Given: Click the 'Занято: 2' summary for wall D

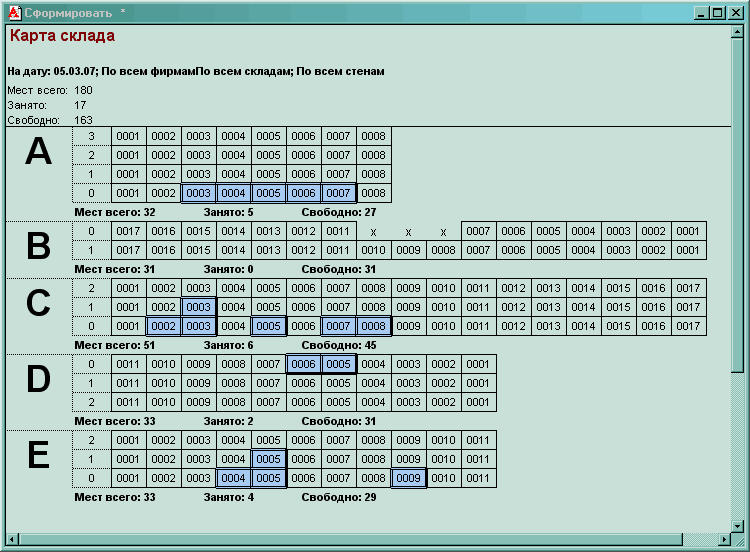Looking at the screenshot, I should coord(229,421).
